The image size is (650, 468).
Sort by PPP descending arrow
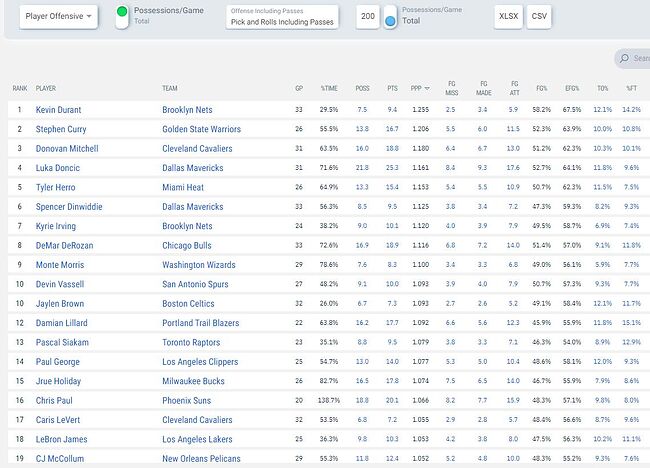[x=427, y=88]
